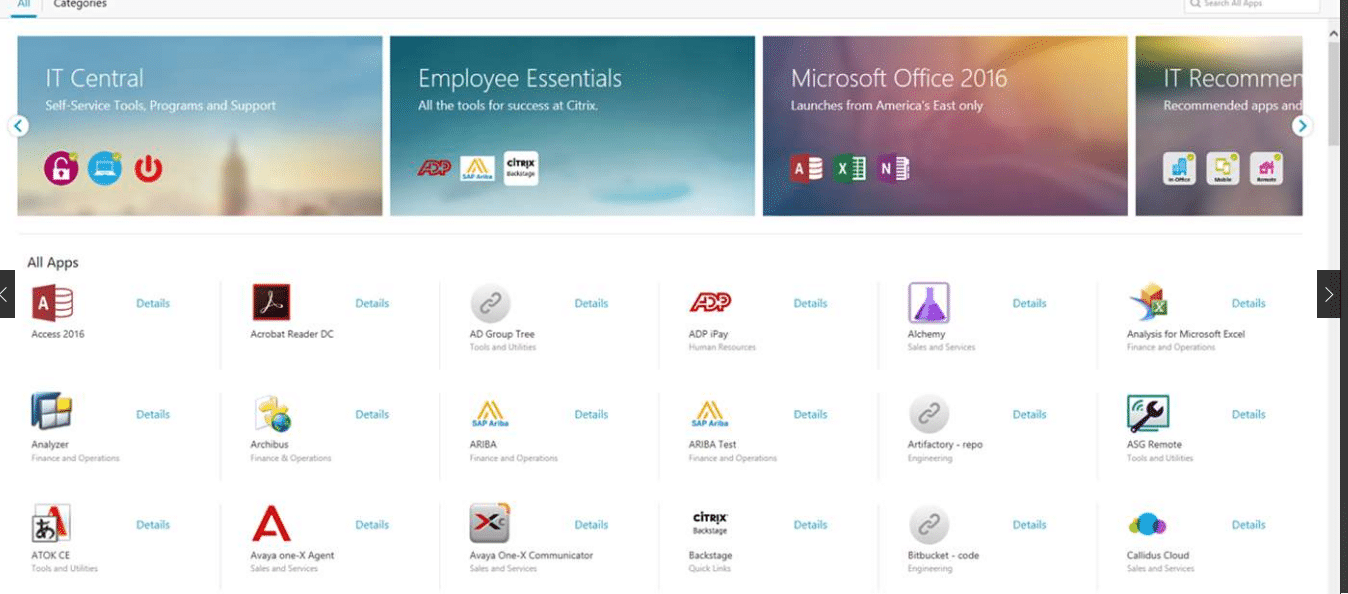The image size is (1348, 594).
Task: Click the OneNote icon in Microsoft Office banner
Action: (x=893, y=168)
